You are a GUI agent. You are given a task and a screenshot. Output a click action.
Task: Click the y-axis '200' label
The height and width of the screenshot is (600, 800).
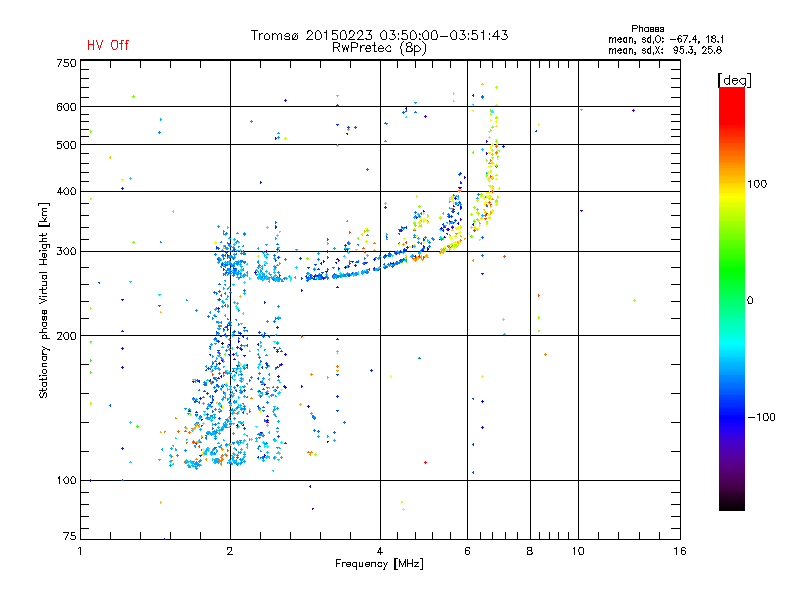tap(66, 336)
